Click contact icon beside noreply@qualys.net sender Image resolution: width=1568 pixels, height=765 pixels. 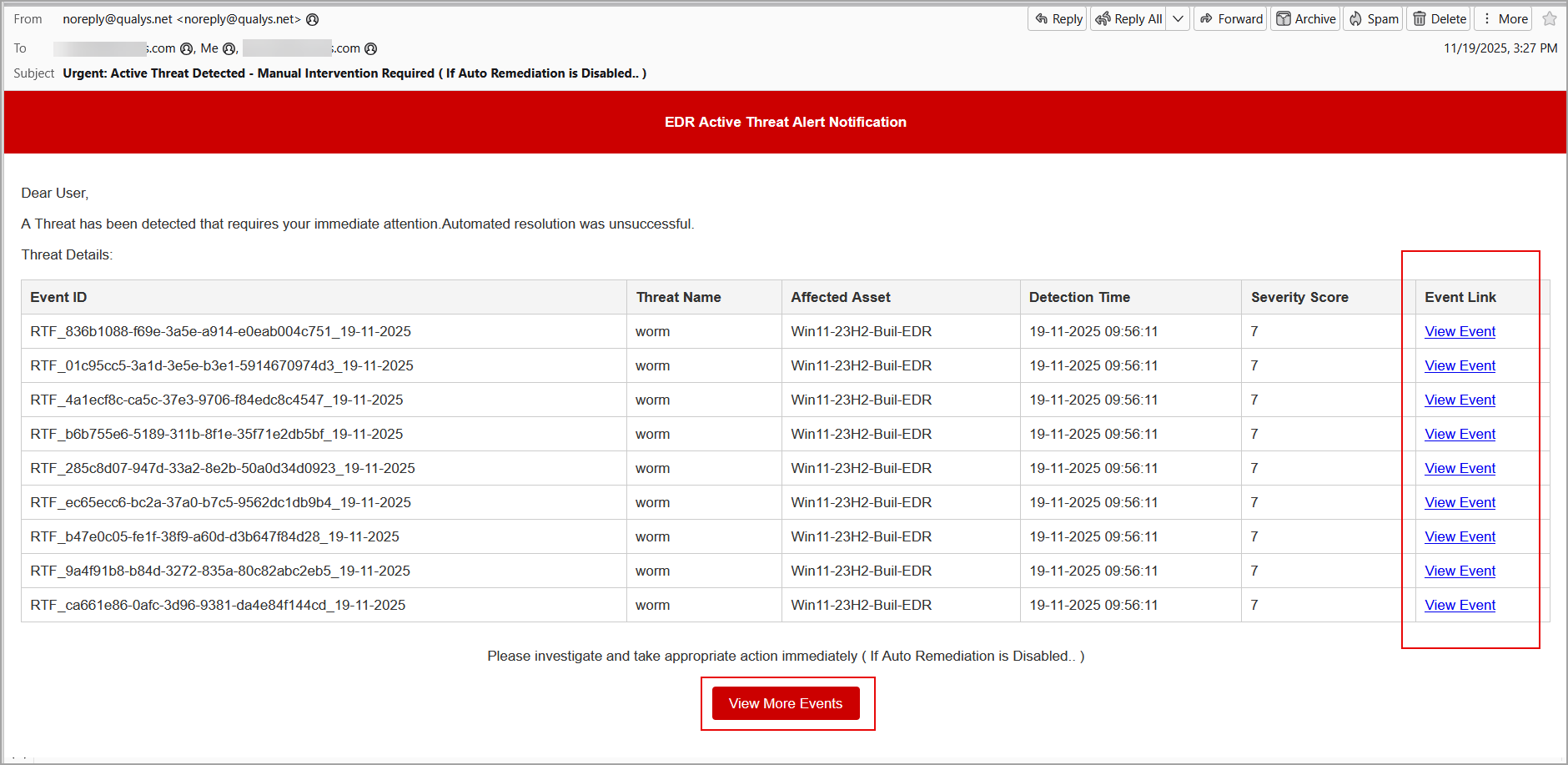[x=313, y=20]
